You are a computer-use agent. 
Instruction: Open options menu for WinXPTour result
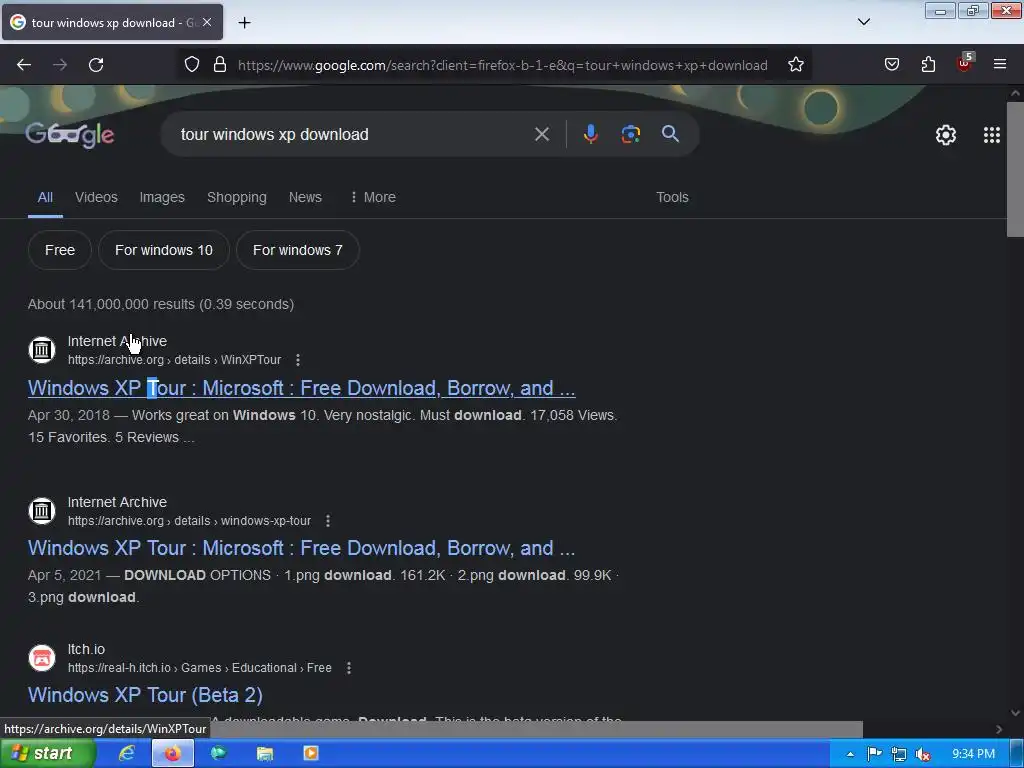pos(298,360)
